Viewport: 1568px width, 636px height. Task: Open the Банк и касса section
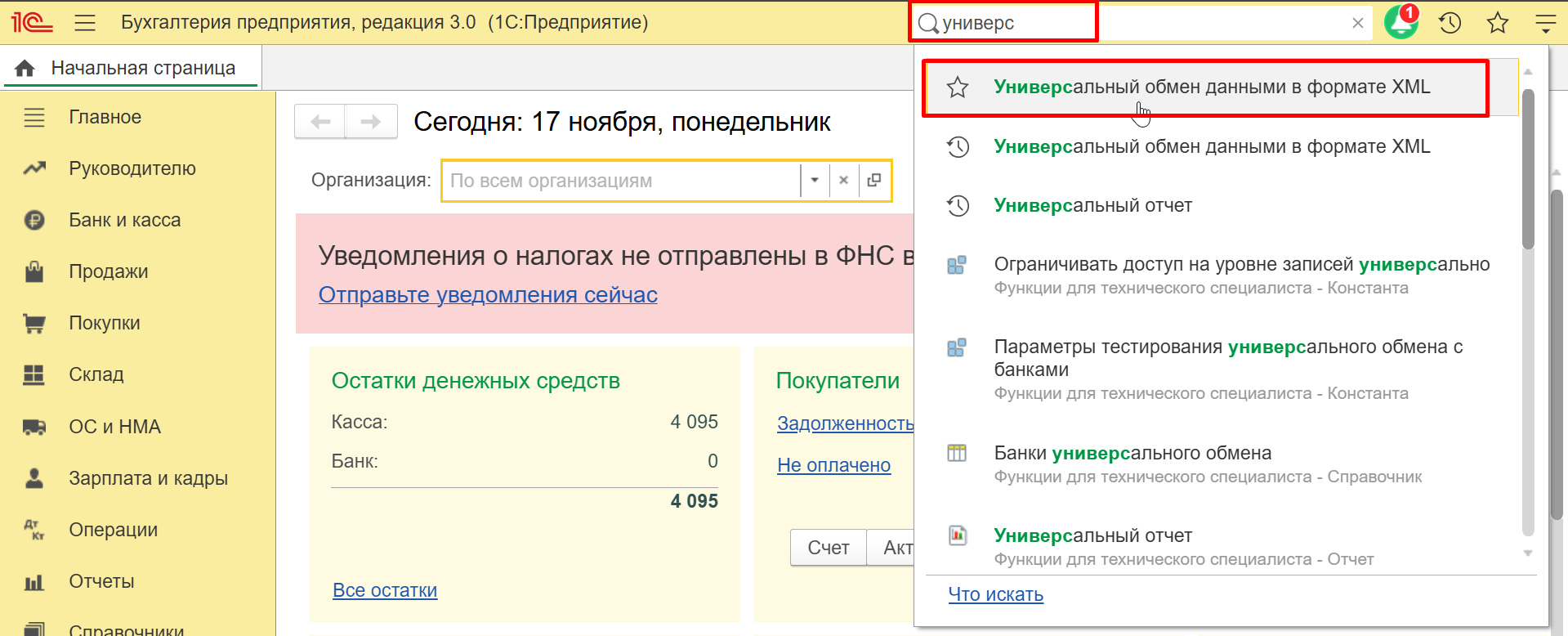pos(124,220)
